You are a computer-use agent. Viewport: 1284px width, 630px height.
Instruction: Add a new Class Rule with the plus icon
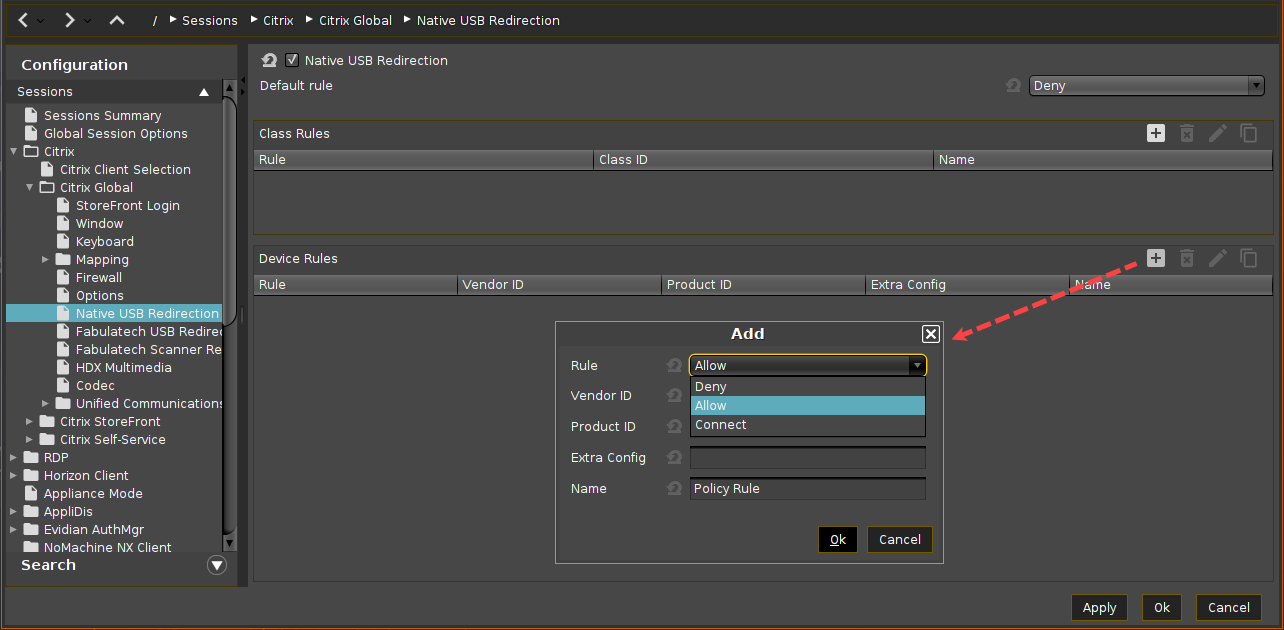click(1156, 133)
